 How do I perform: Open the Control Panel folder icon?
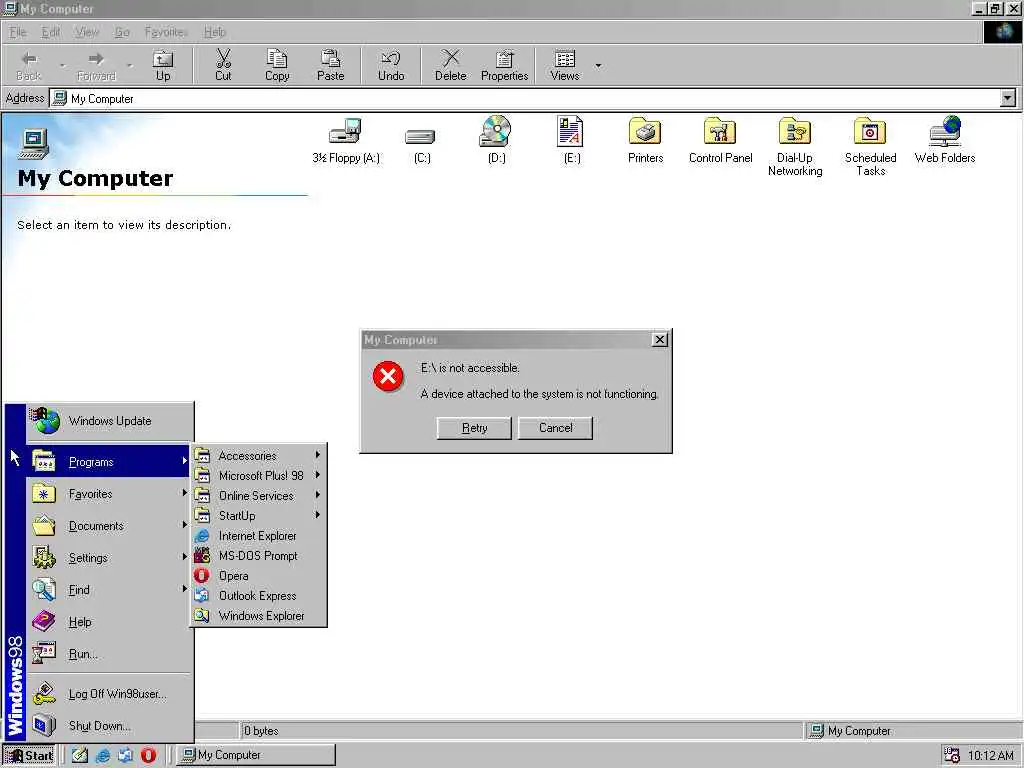click(720, 140)
